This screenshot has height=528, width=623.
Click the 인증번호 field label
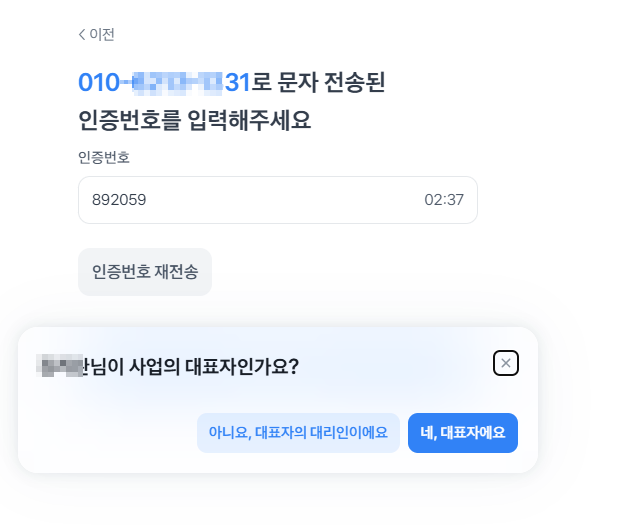(104, 157)
